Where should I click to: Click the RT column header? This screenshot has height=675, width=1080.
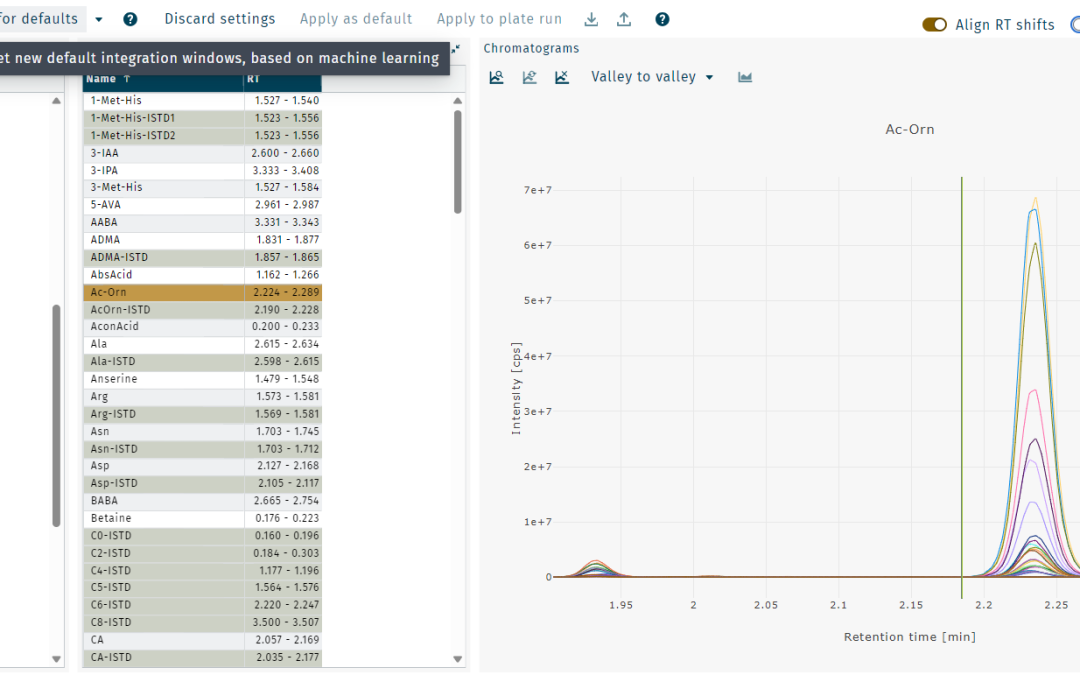282,79
